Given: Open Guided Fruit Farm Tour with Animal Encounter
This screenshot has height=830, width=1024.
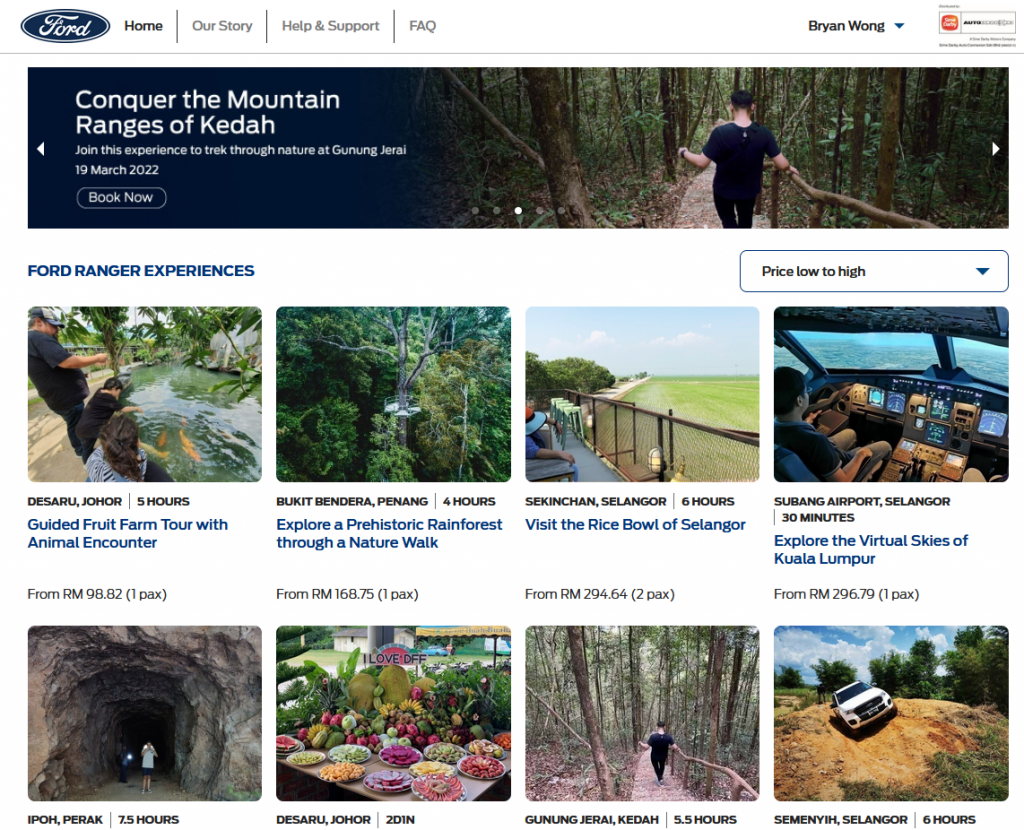Looking at the screenshot, I should tap(127, 533).
